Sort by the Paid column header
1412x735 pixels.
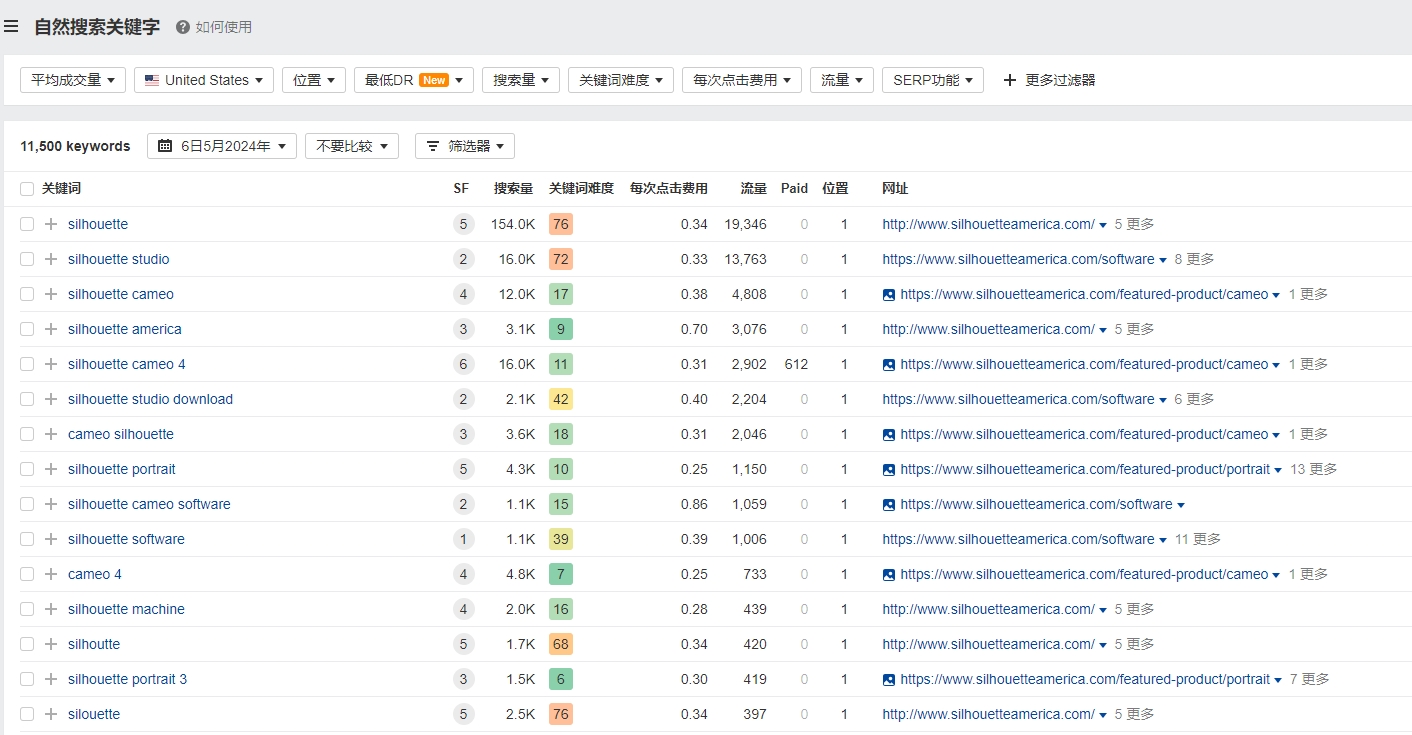794,188
